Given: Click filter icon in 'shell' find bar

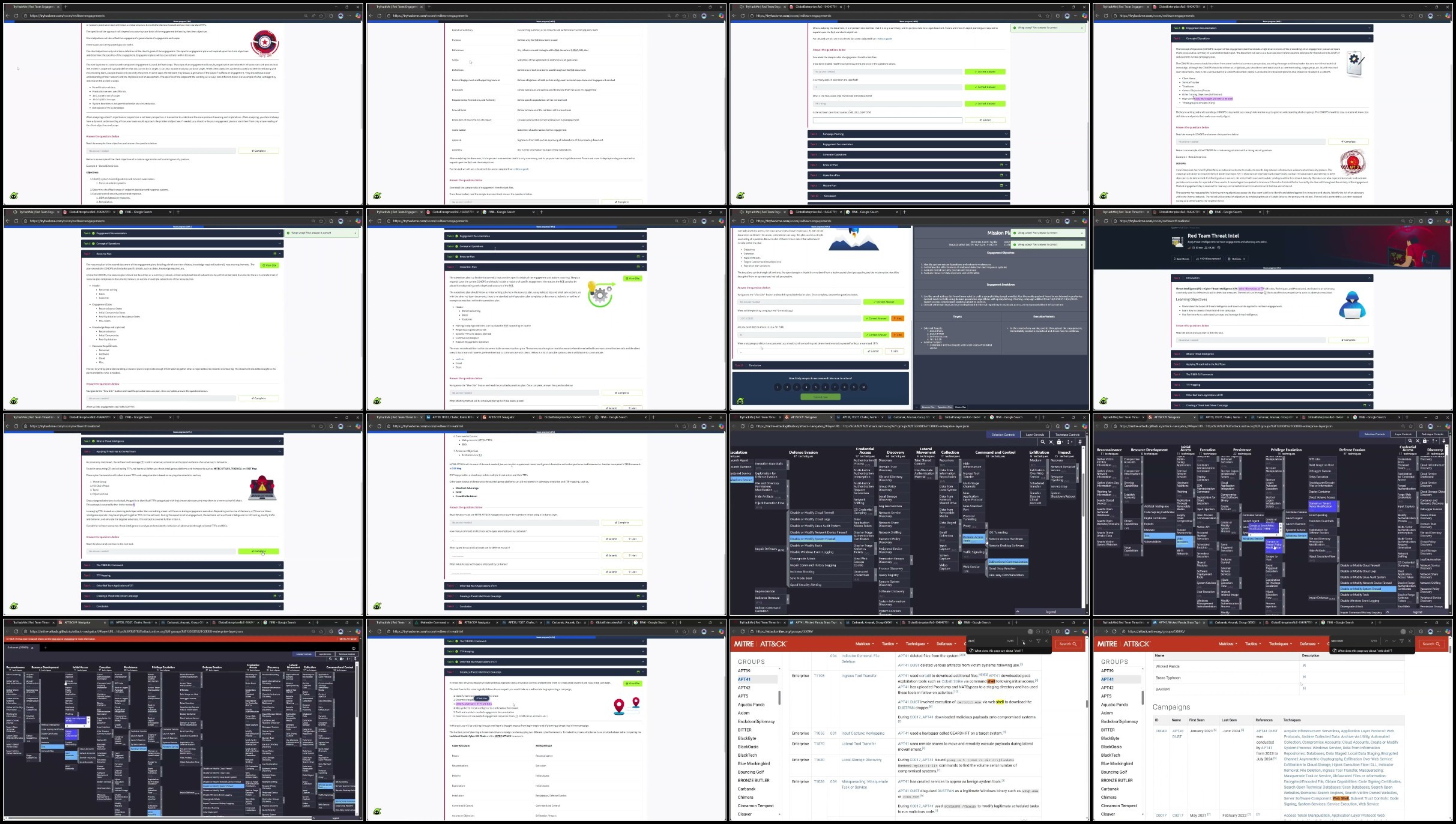Looking at the screenshot, I should [x=1038, y=641].
